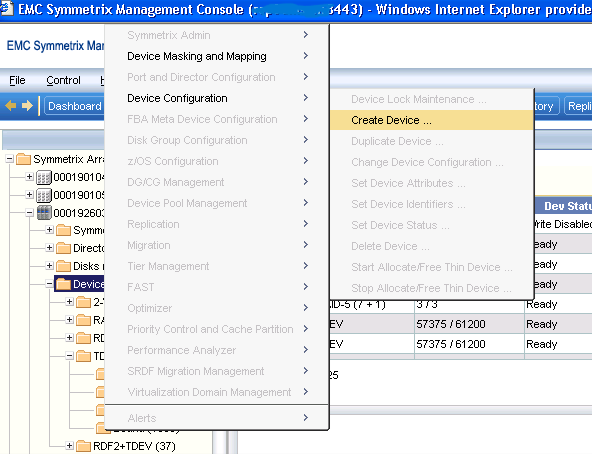Select Create Device menu entry

(432, 120)
